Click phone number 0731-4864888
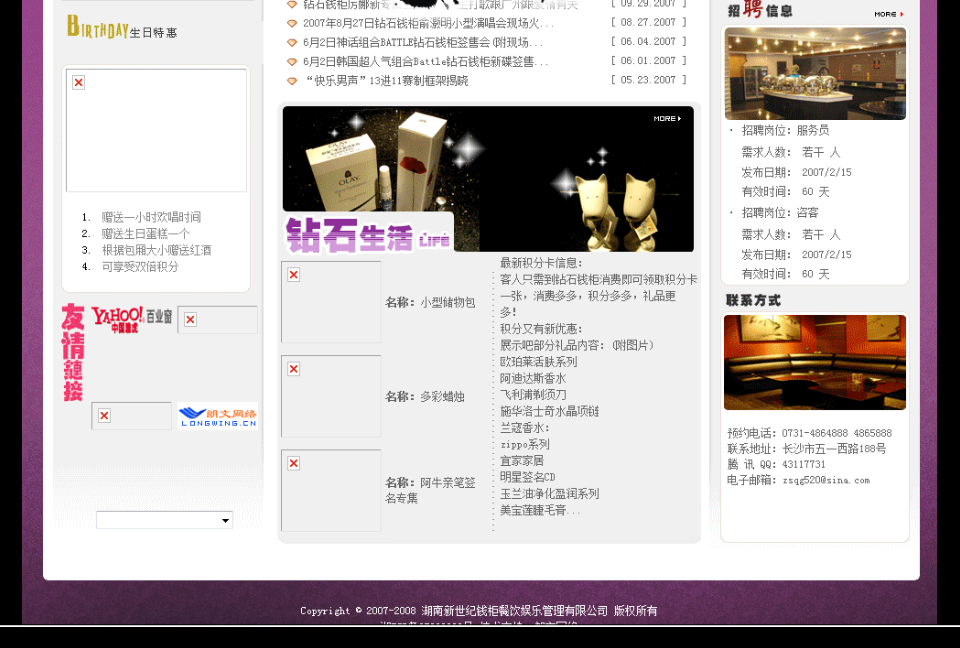 coord(815,433)
